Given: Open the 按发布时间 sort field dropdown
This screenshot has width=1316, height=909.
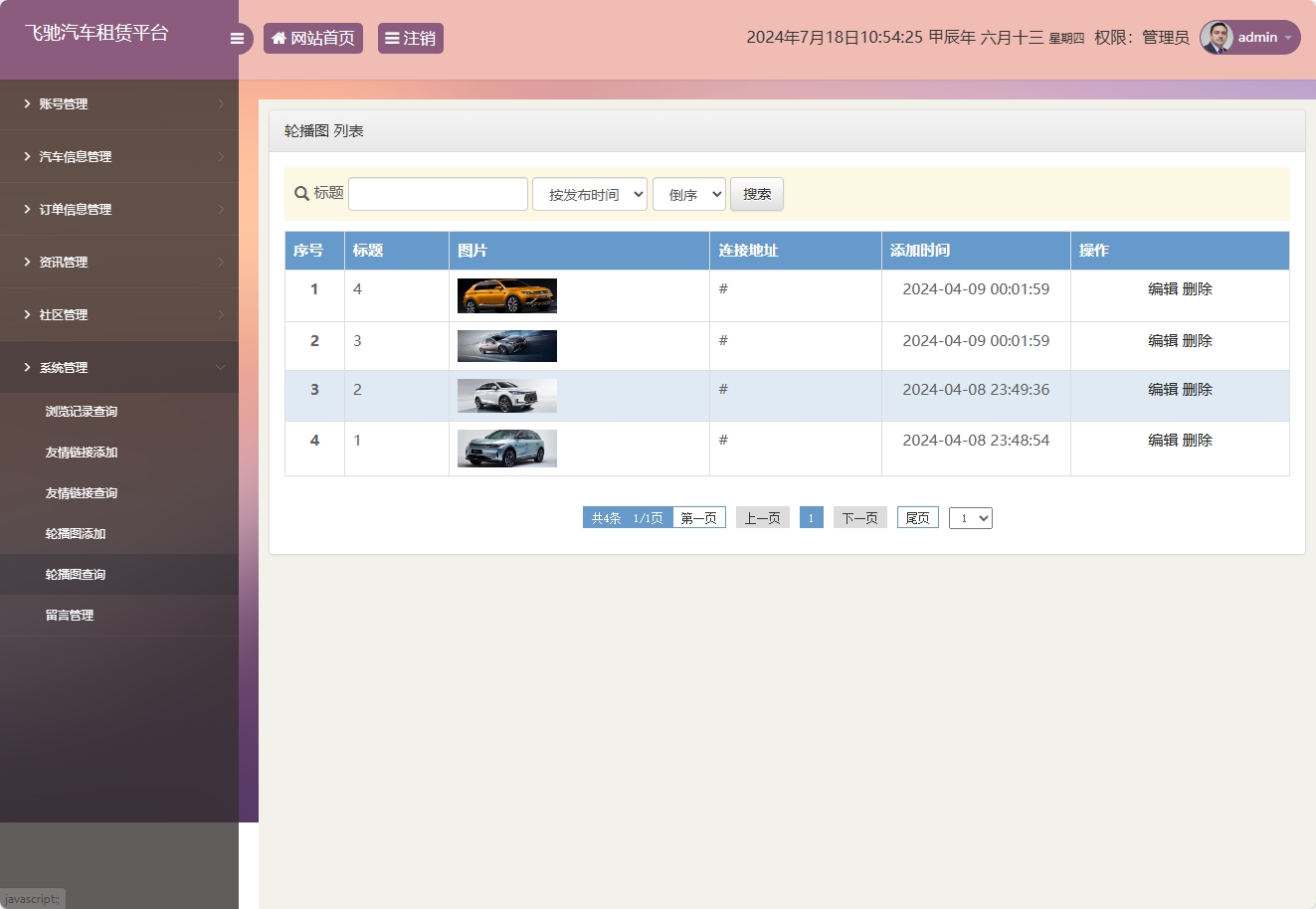Looking at the screenshot, I should coord(590,195).
